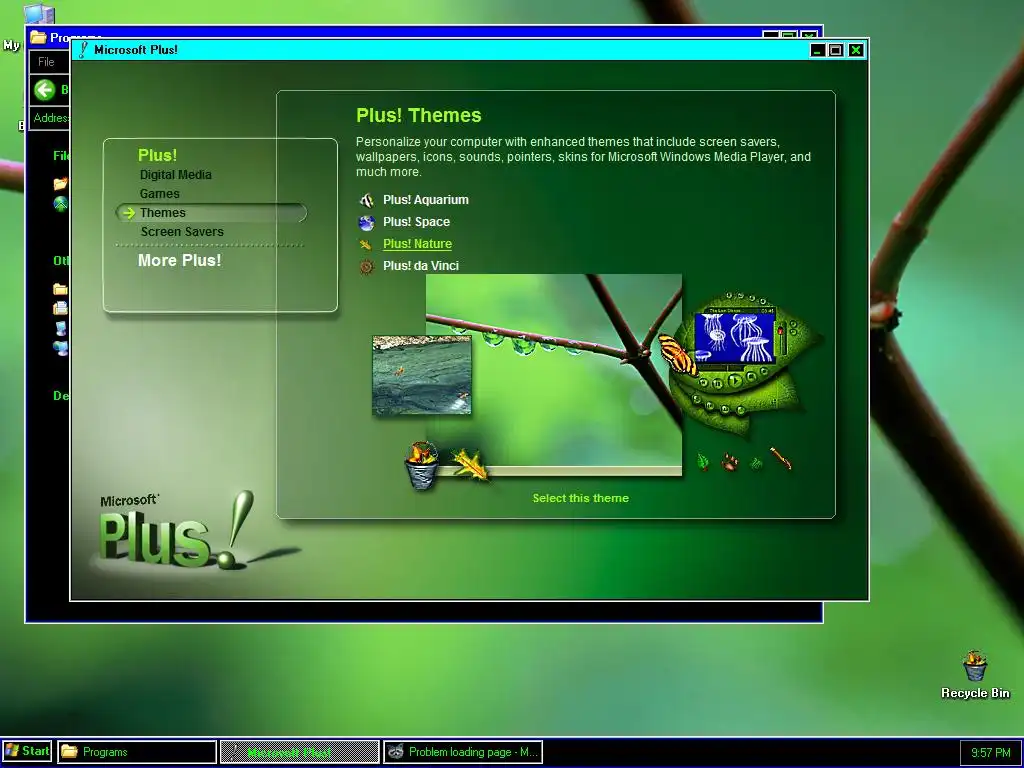Click the globe icon beside Plus! Space

click(x=366, y=223)
